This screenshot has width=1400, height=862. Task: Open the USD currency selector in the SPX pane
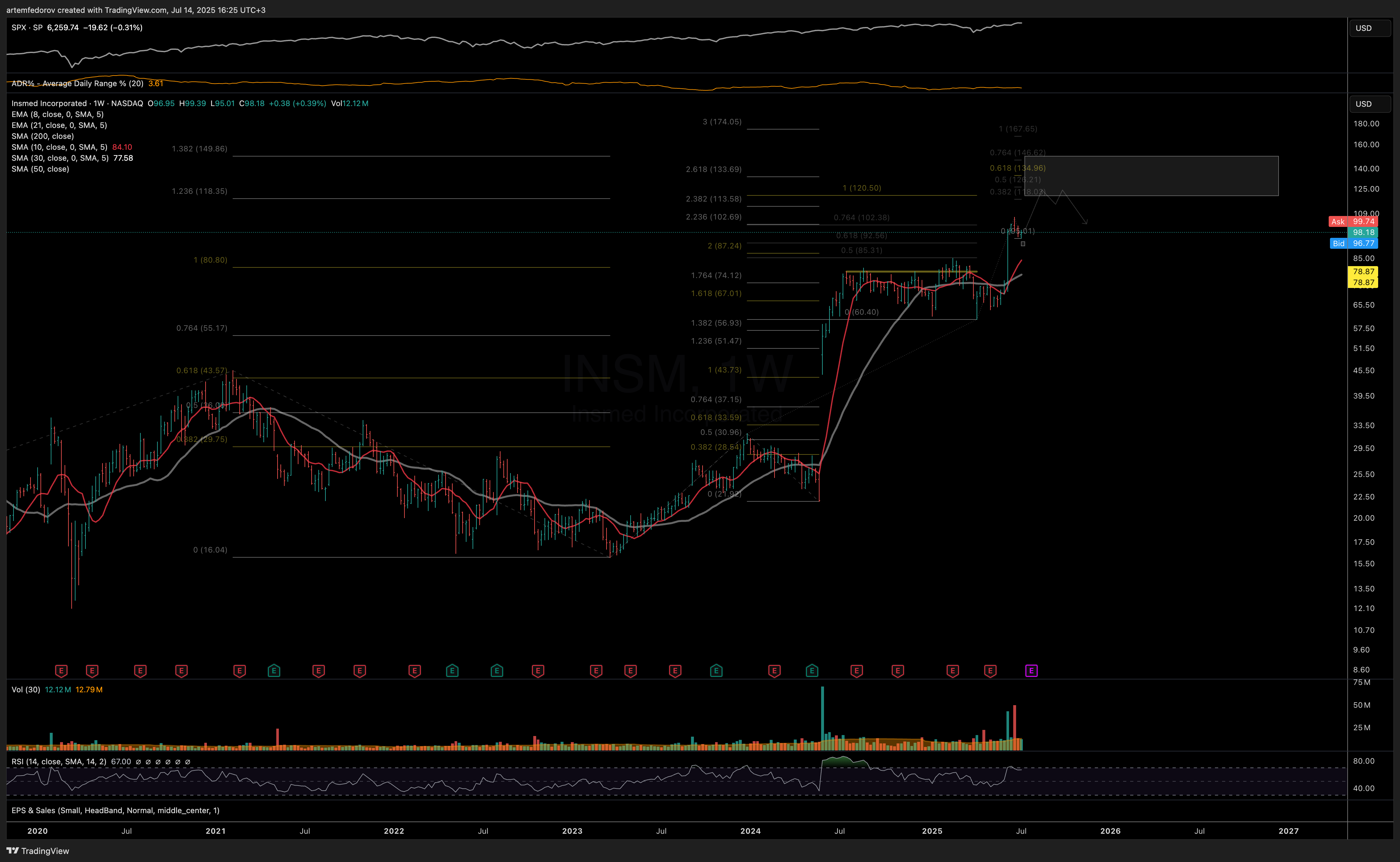[x=1370, y=28]
